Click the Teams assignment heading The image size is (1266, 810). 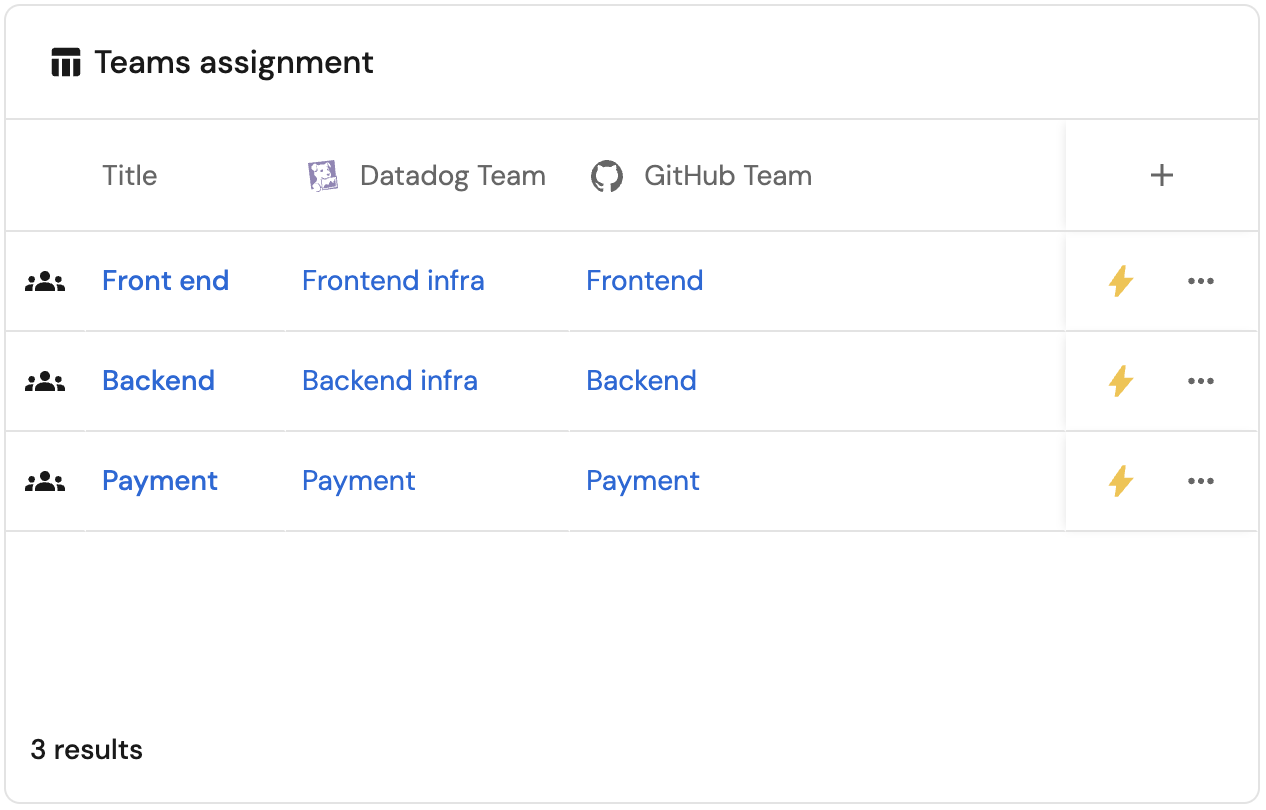[234, 63]
